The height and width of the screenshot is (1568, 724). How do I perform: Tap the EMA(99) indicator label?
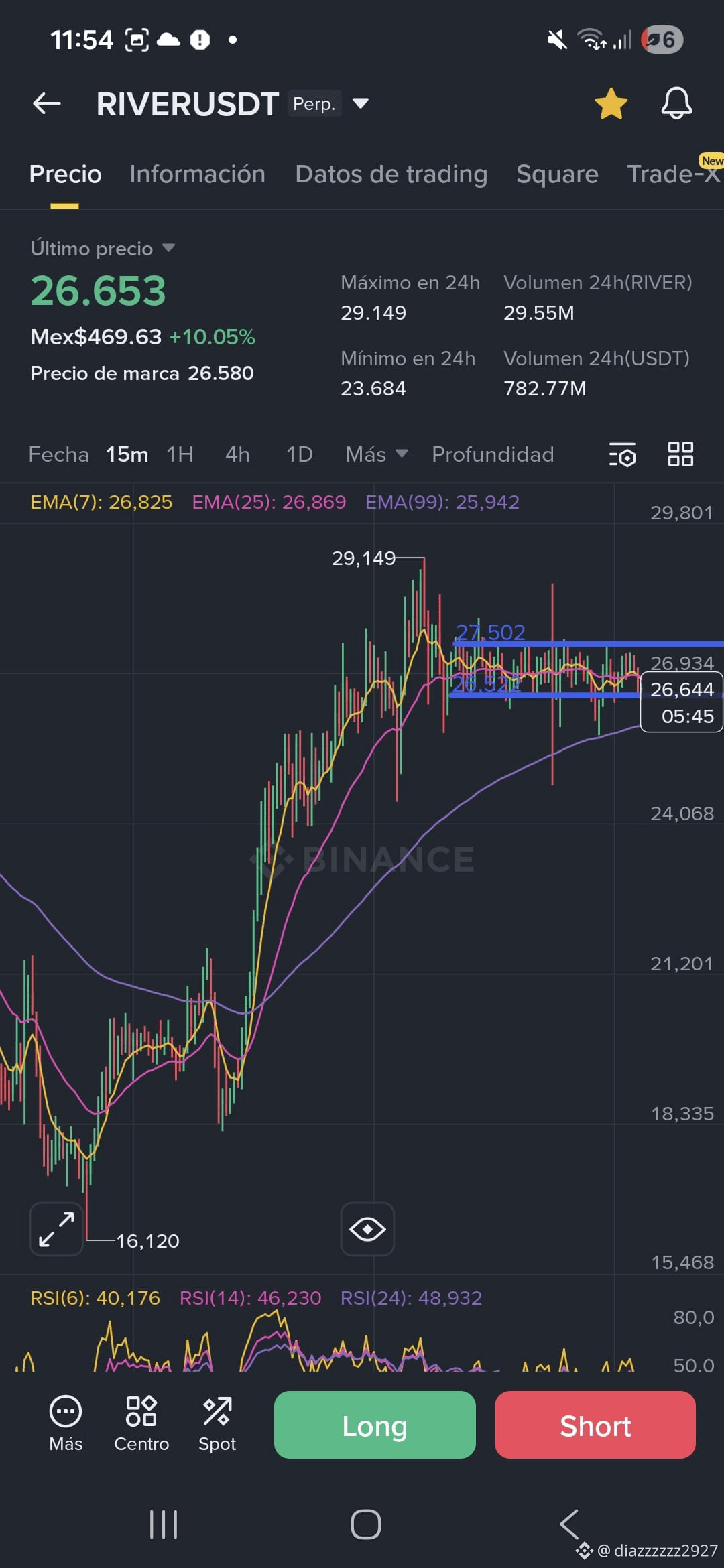point(442,502)
